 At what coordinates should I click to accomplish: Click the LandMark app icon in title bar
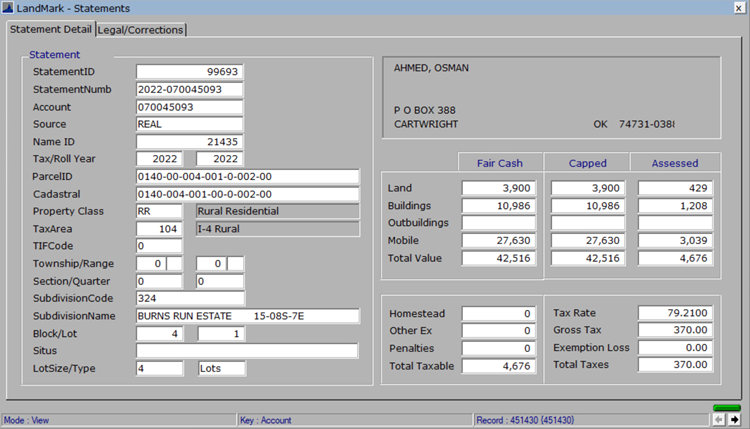coord(8,8)
